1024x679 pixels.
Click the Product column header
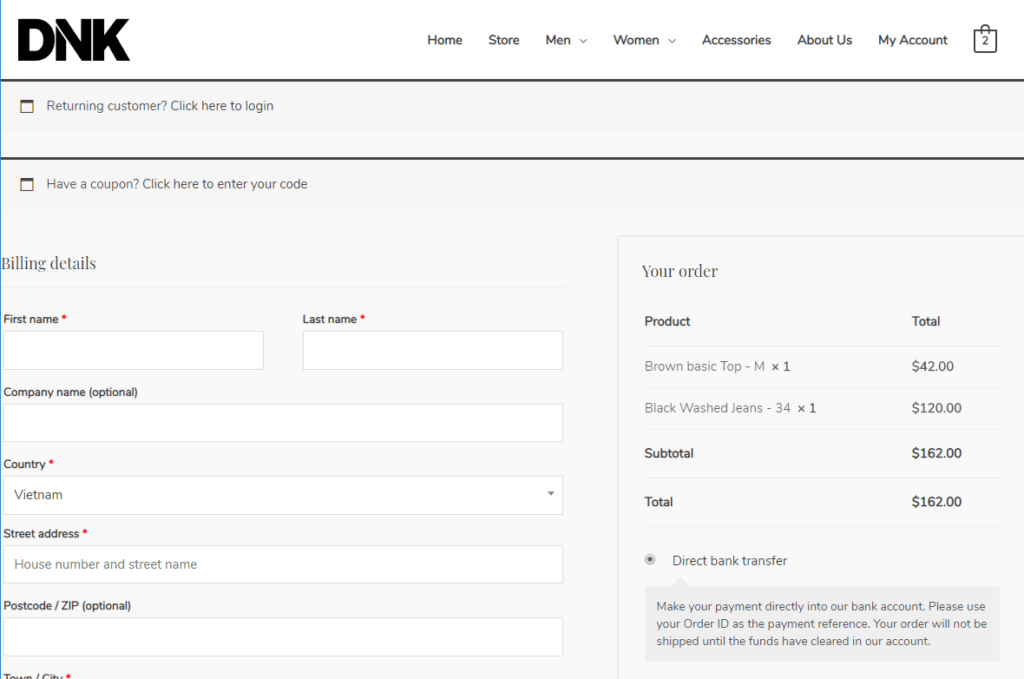[667, 321]
